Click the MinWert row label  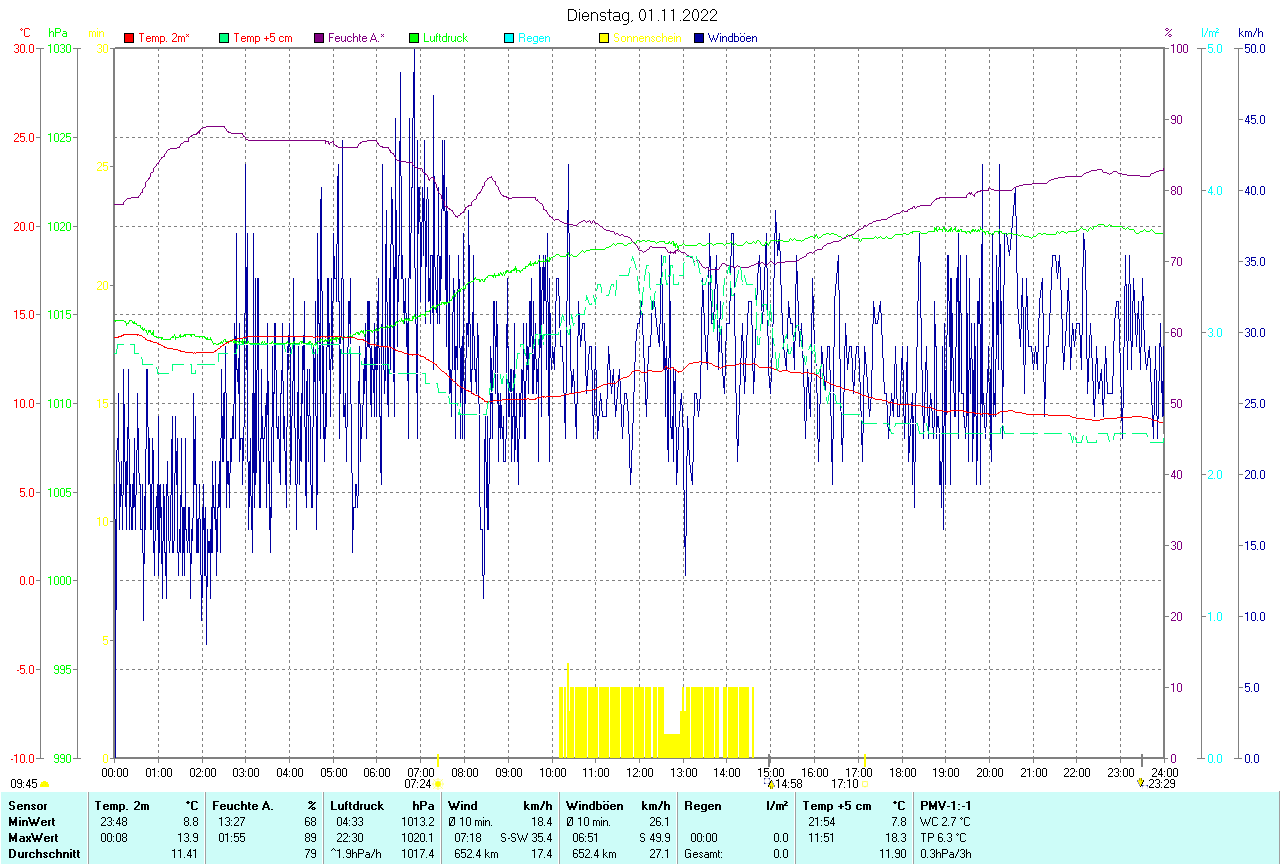coord(32,821)
